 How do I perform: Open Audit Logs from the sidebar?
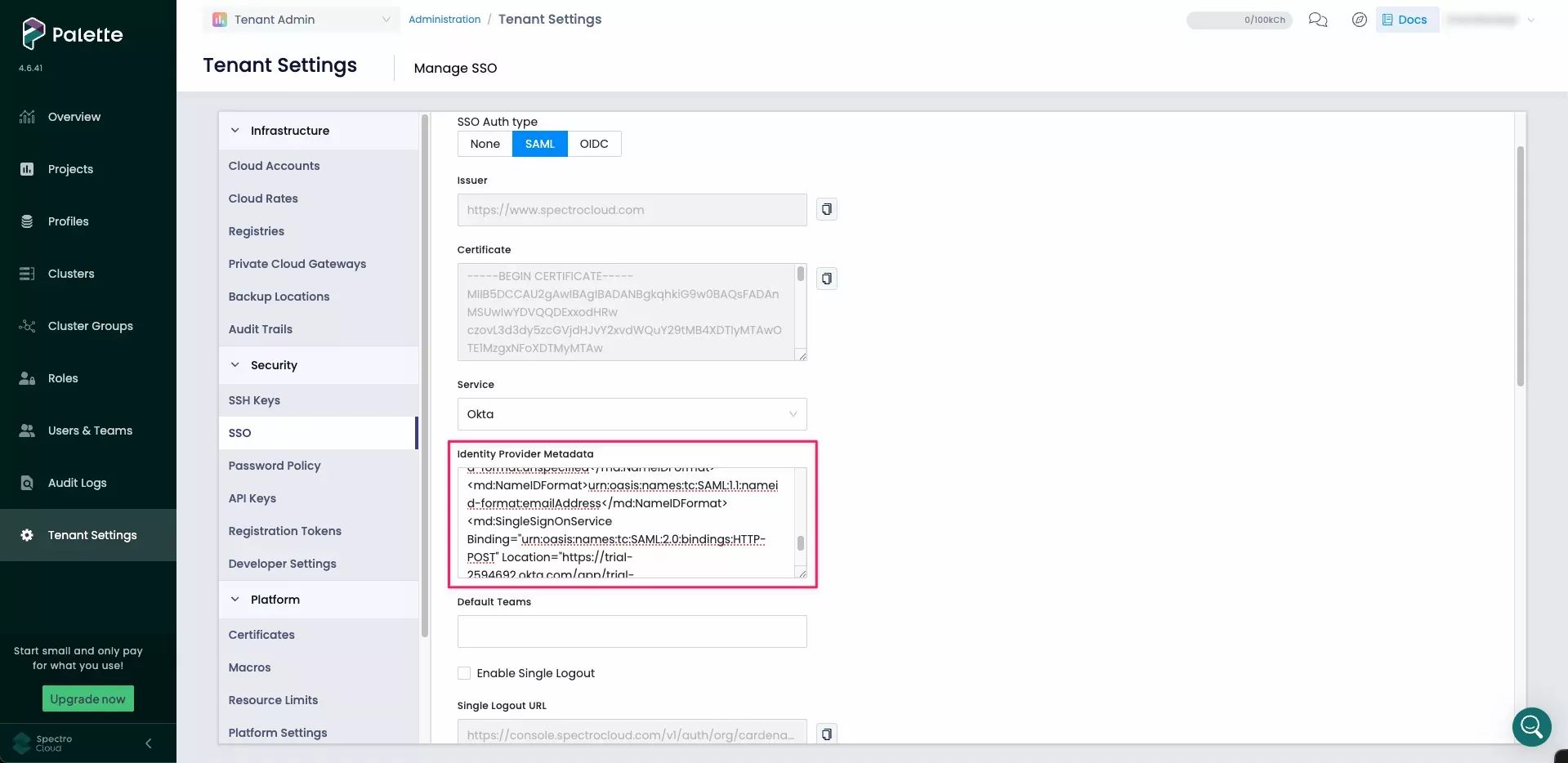click(77, 482)
